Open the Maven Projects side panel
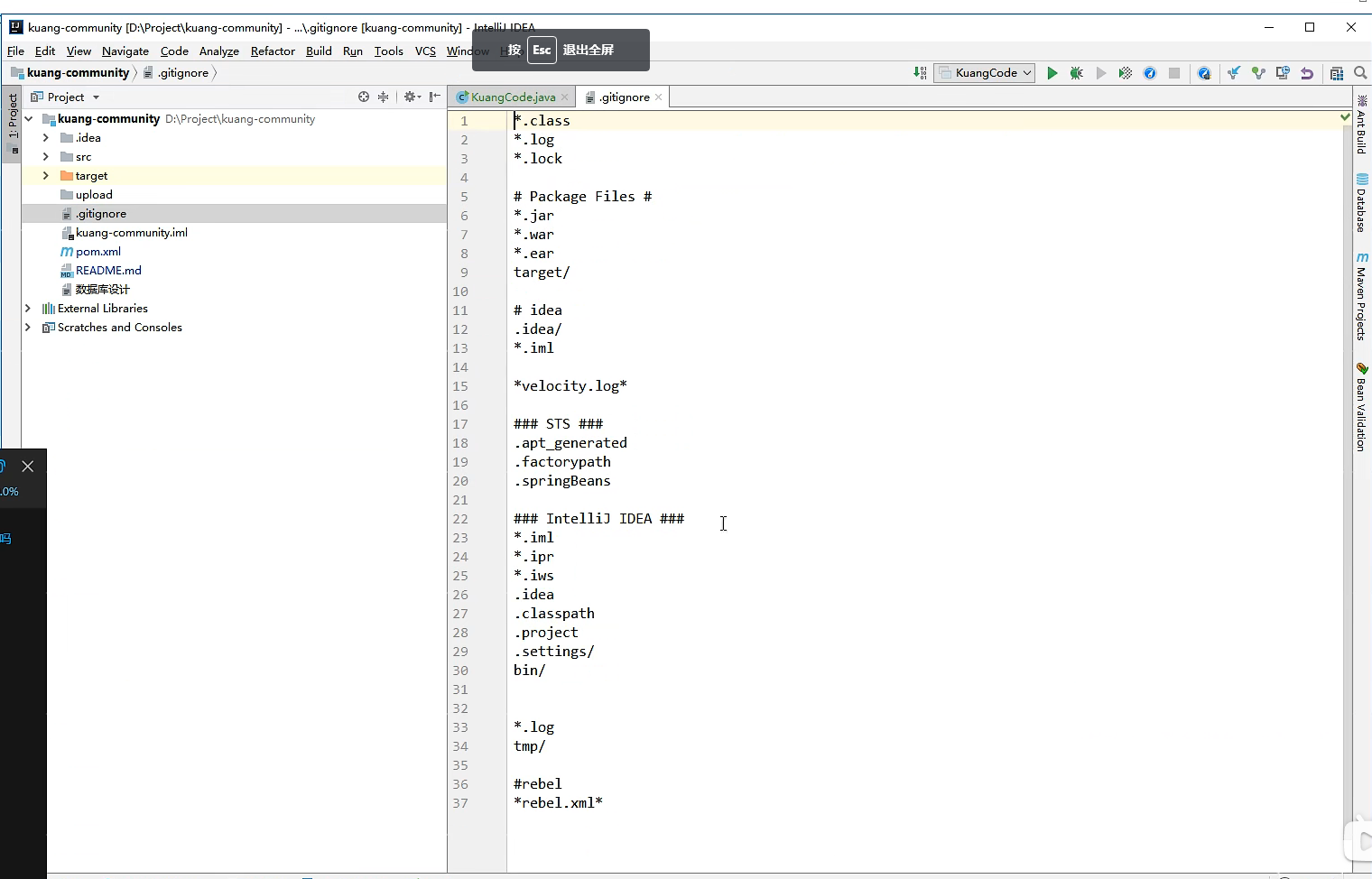 tap(1361, 296)
